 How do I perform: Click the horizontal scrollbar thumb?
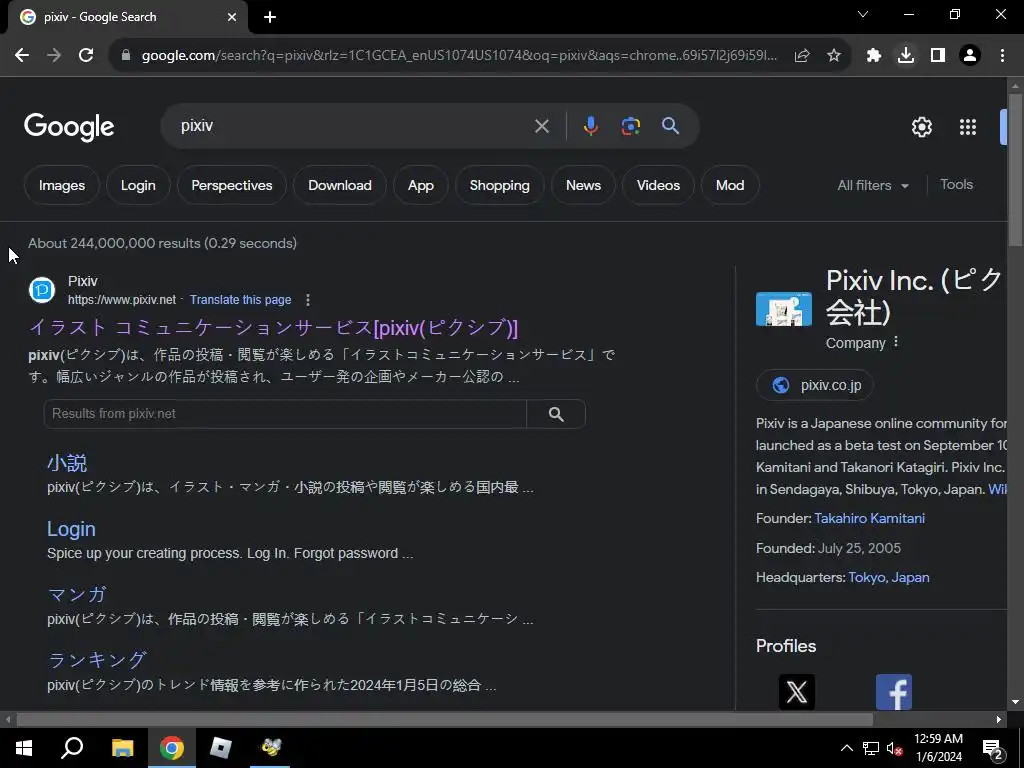444,720
